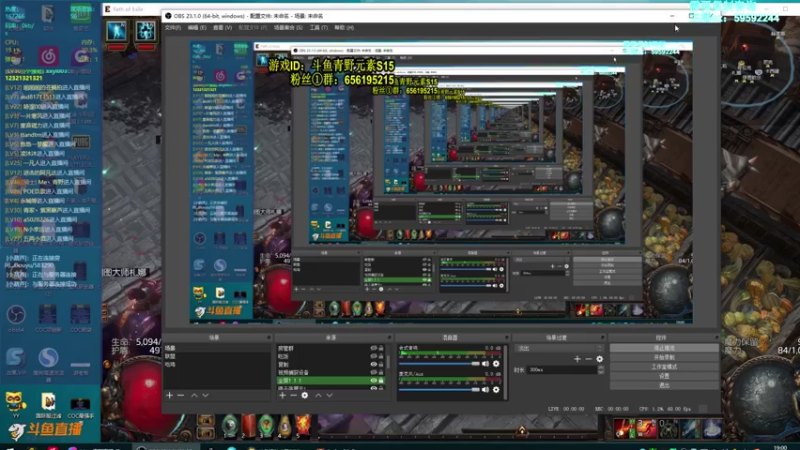Use third flask in game hotbar
This screenshot has height=450, width=800.
coord(266,426)
